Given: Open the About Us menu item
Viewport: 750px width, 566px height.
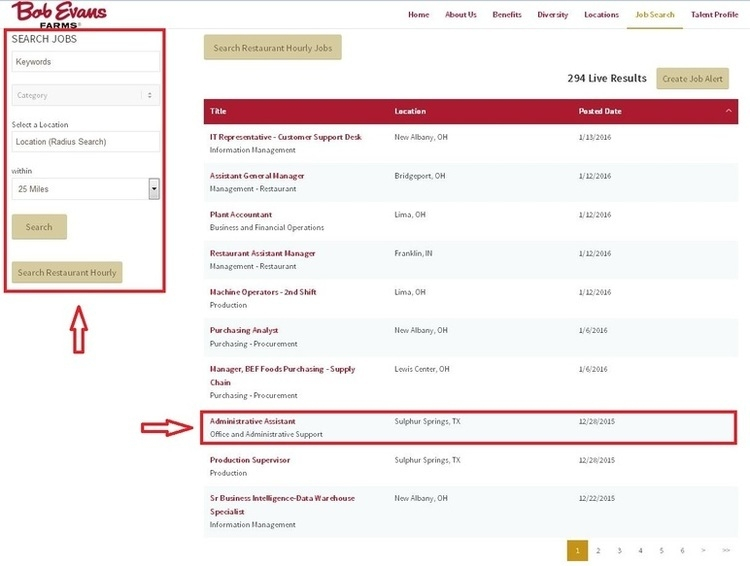Looking at the screenshot, I should 461,15.
